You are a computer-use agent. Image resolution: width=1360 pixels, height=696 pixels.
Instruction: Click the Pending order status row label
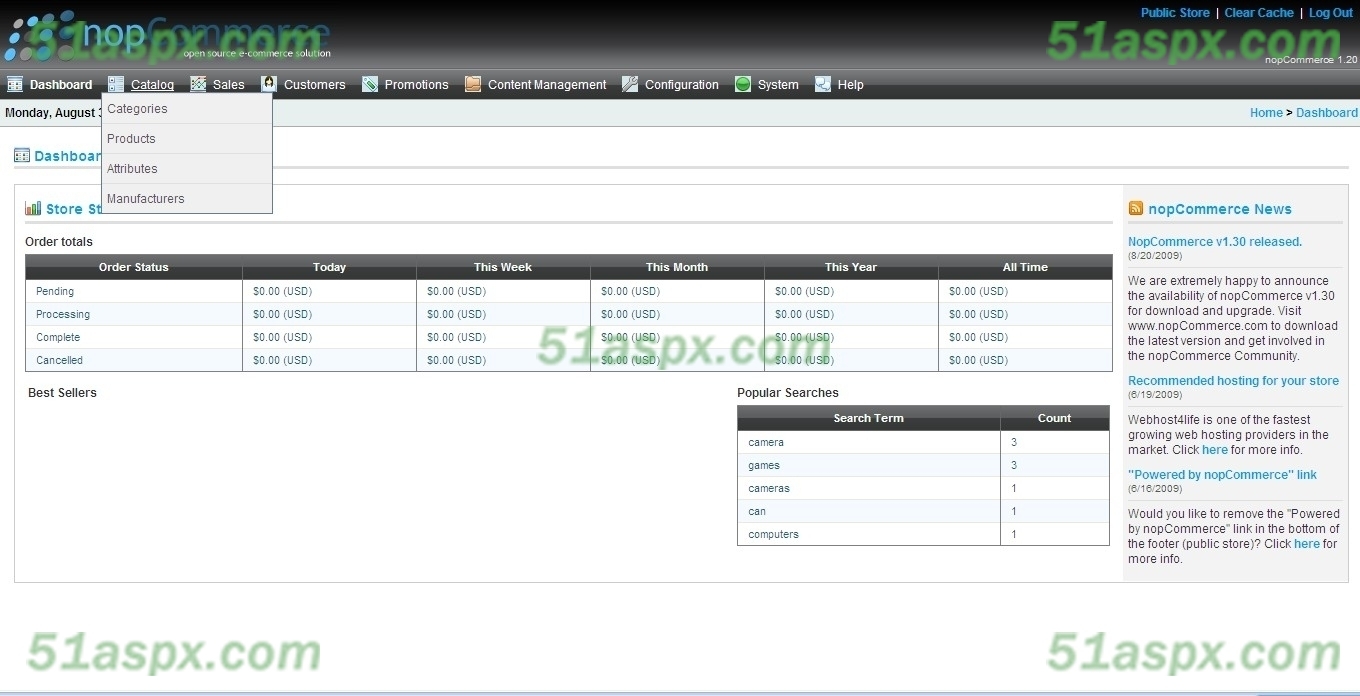55,292
